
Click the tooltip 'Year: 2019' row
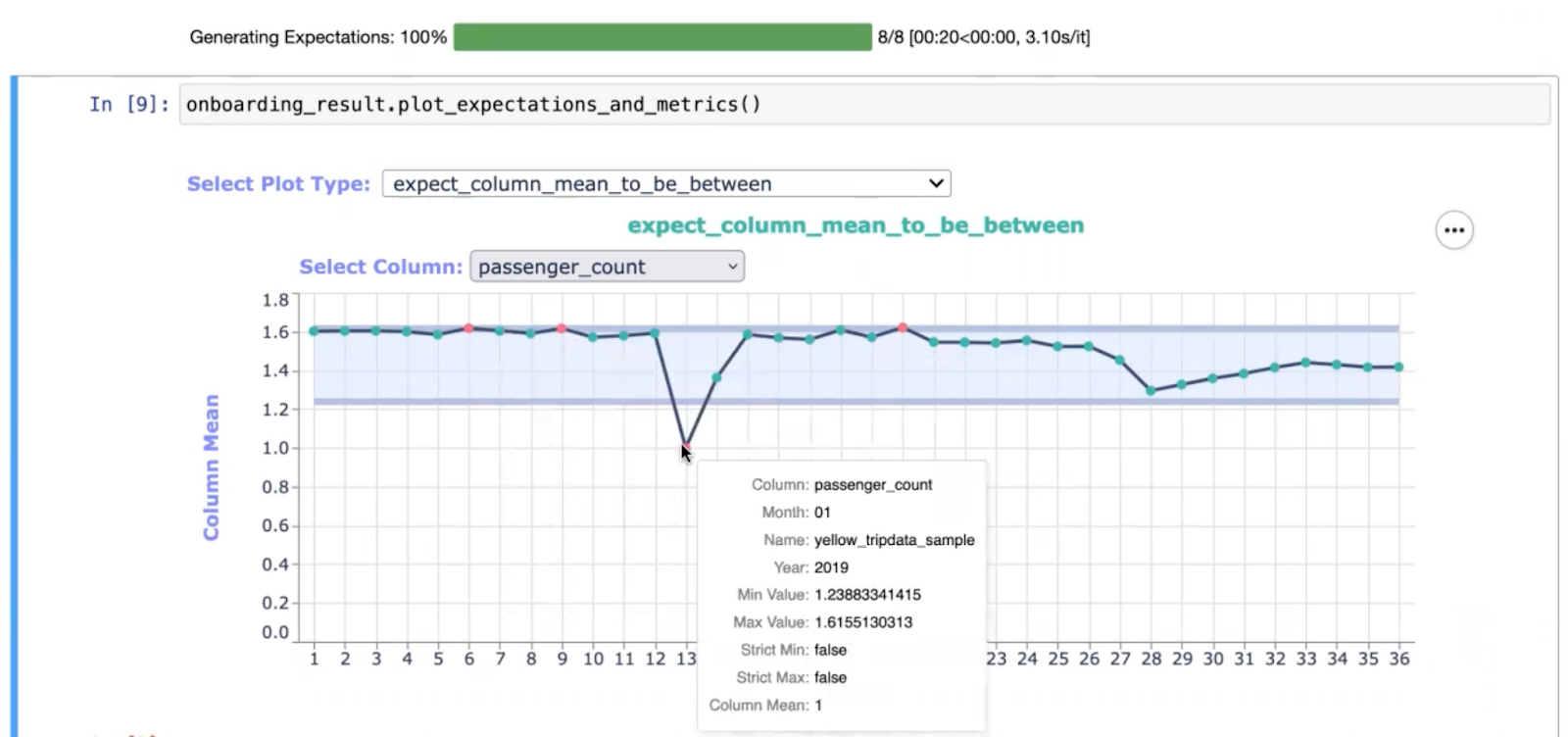(810, 567)
